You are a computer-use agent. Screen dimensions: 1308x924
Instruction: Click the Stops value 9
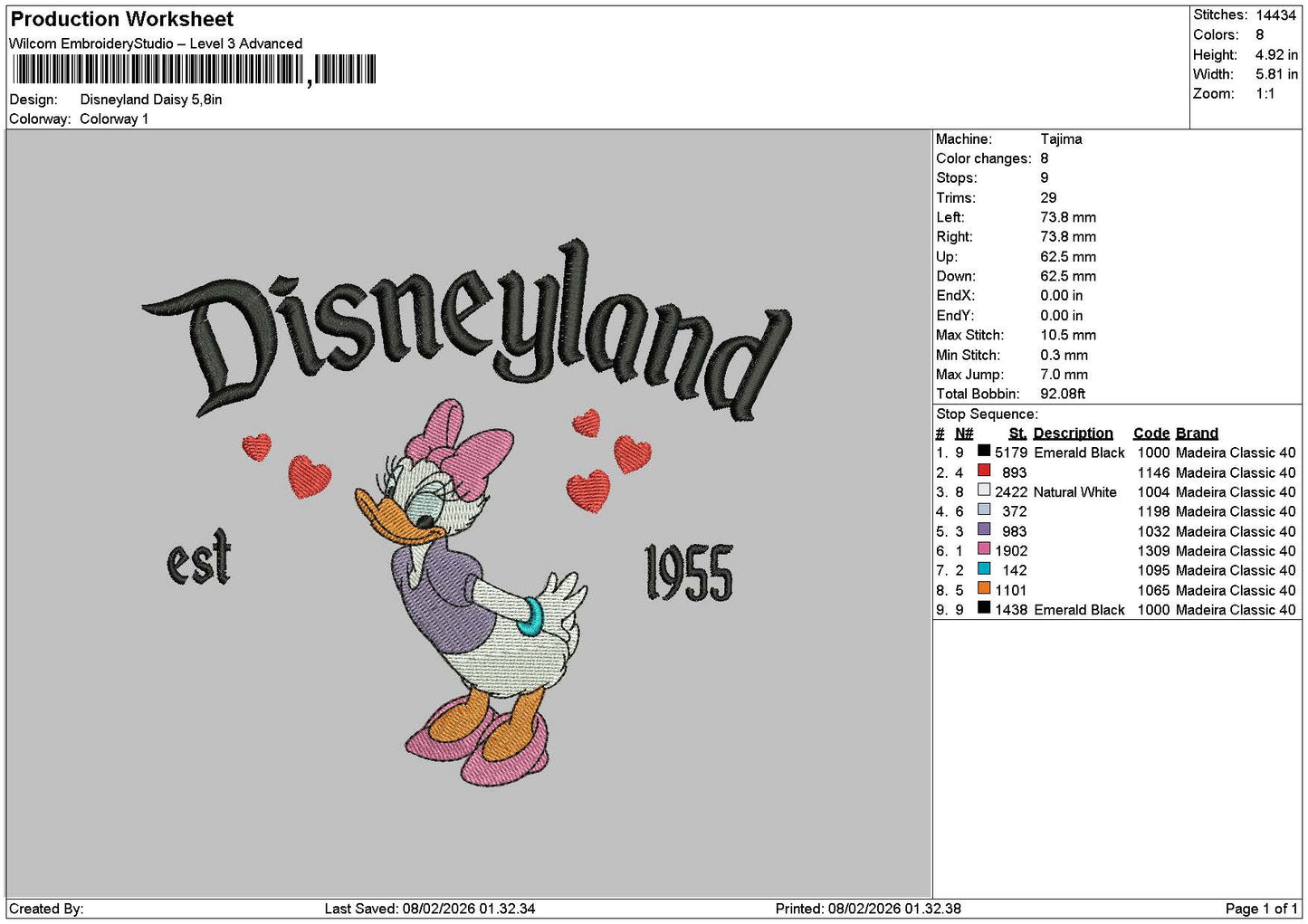(1045, 178)
